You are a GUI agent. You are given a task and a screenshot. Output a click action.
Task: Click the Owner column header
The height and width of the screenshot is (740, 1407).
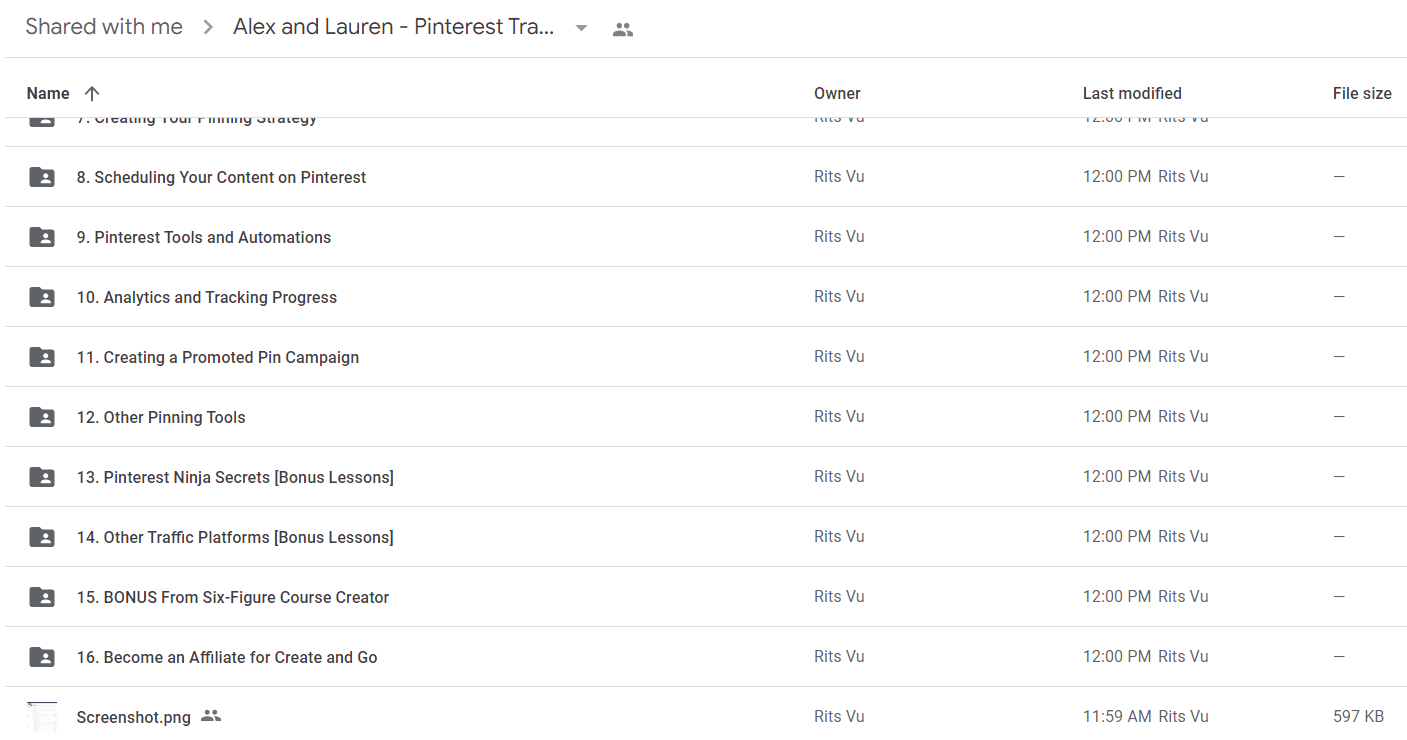click(x=837, y=93)
